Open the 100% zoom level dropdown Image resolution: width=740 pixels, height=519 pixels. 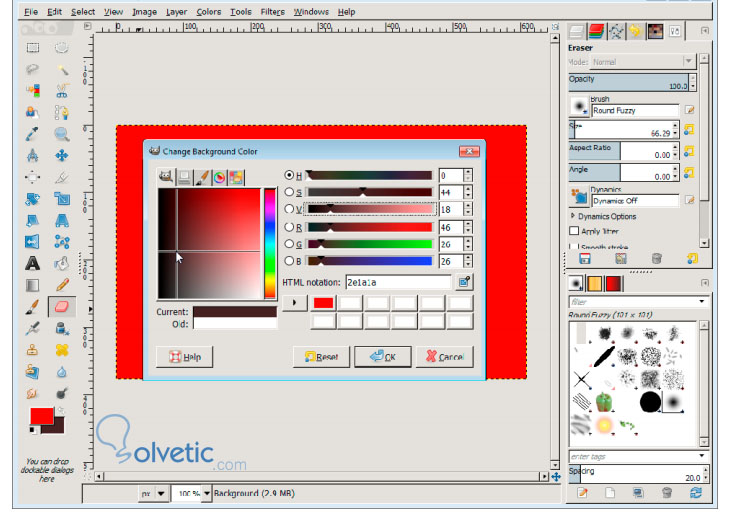[x=207, y=494]
